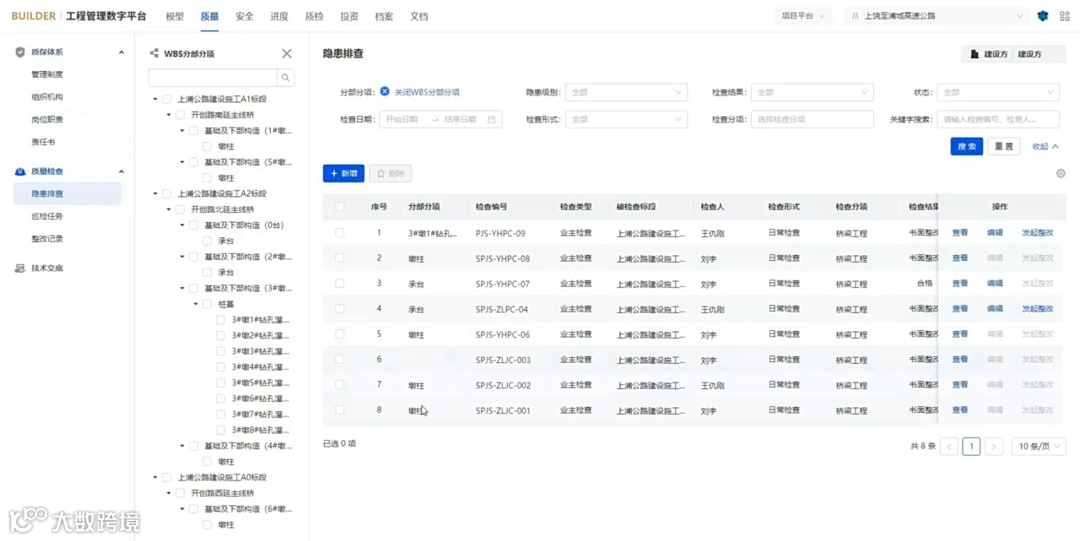Click 编辑 for row SPJS-YHPC-07
The image size is (1080, 541).
[x=995, y=283]
